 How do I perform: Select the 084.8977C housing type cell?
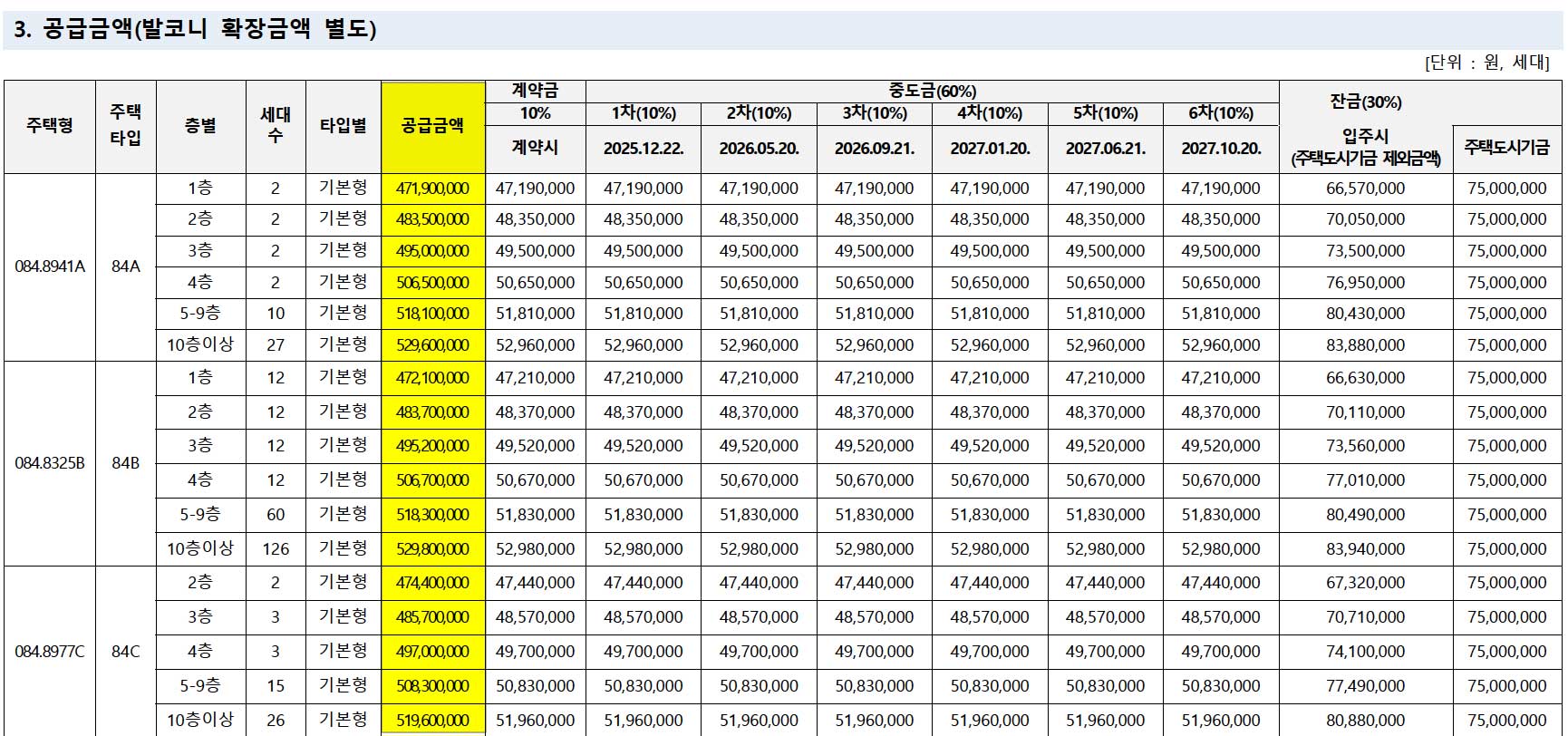coord(50,652)
